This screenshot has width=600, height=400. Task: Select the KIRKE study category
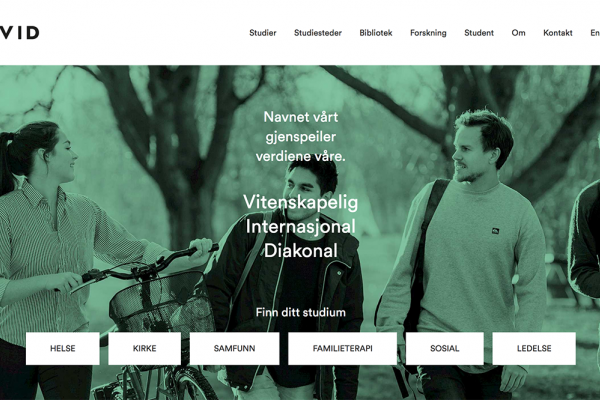(x=144, y=348)
